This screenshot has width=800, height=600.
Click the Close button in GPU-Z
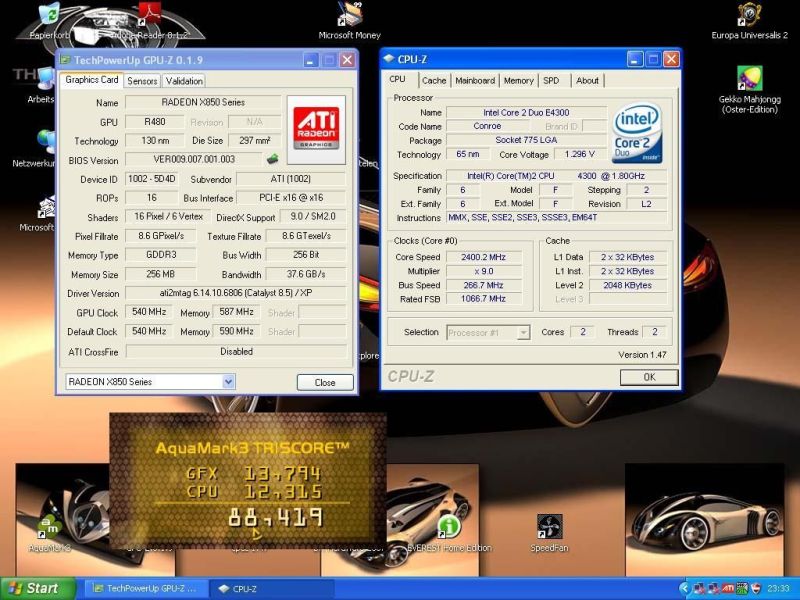(x=325, y=382)
